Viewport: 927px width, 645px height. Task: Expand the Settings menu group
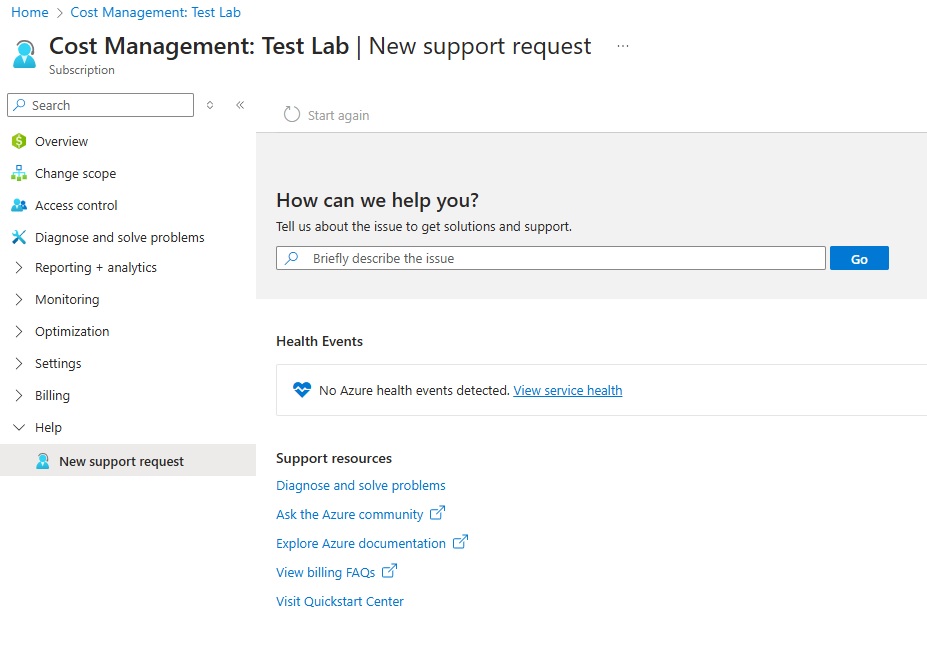click(19, 363)
